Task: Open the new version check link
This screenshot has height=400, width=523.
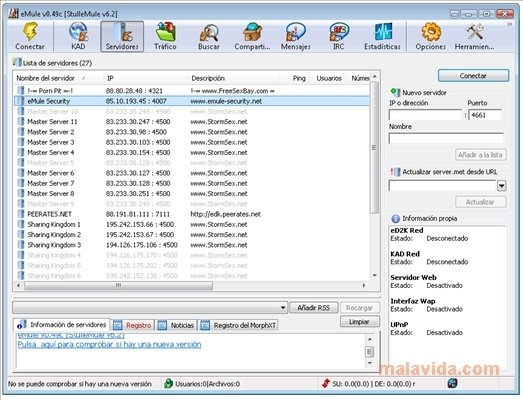Action: [109, 344]
